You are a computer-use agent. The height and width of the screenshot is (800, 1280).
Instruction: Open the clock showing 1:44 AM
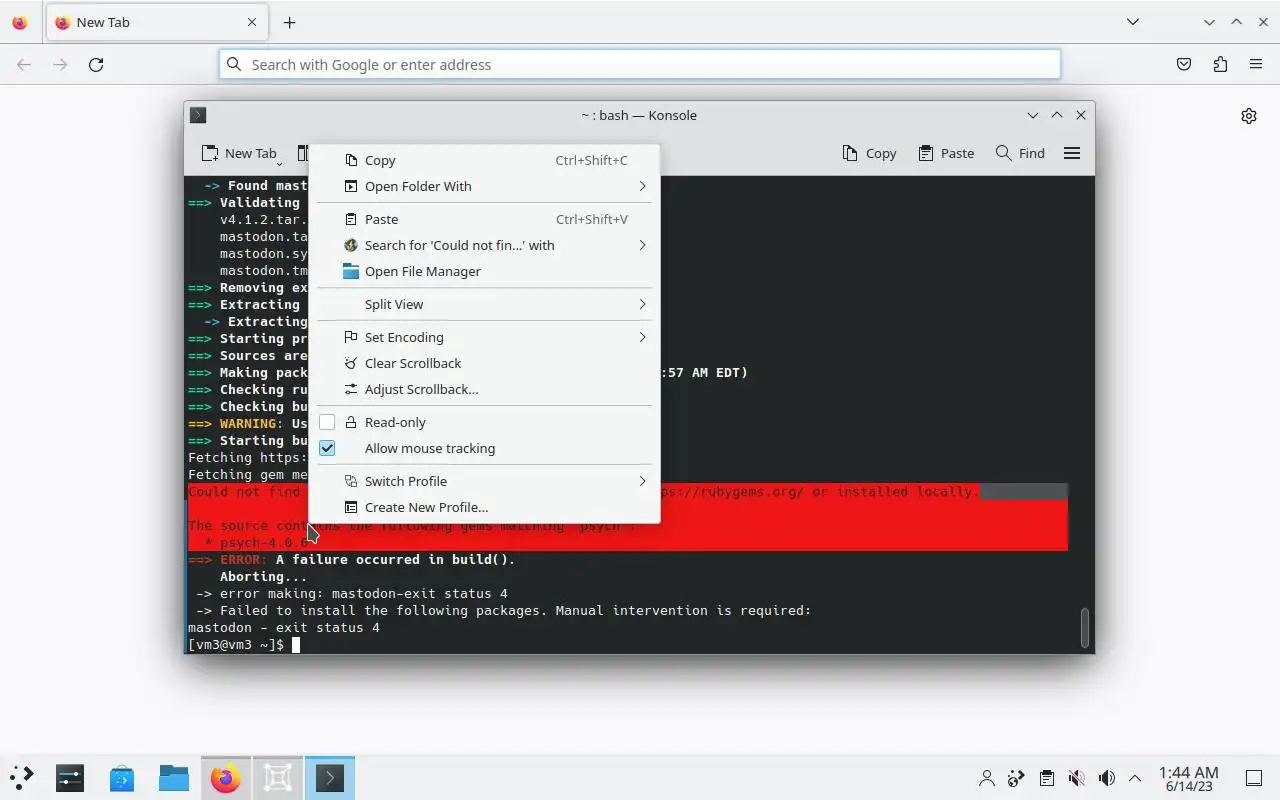tap(1188, 778)
